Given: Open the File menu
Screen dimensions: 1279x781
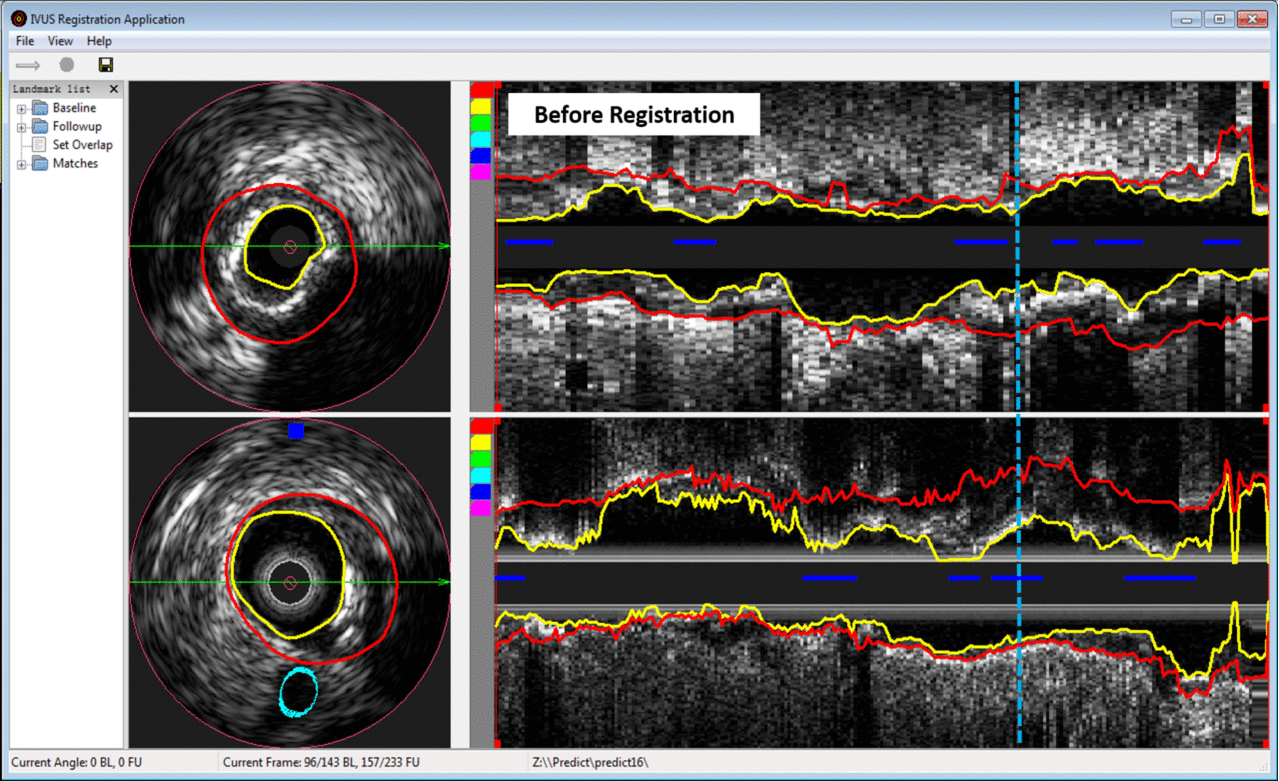Looking at the screenshot, I should click(x=25, y=41).
